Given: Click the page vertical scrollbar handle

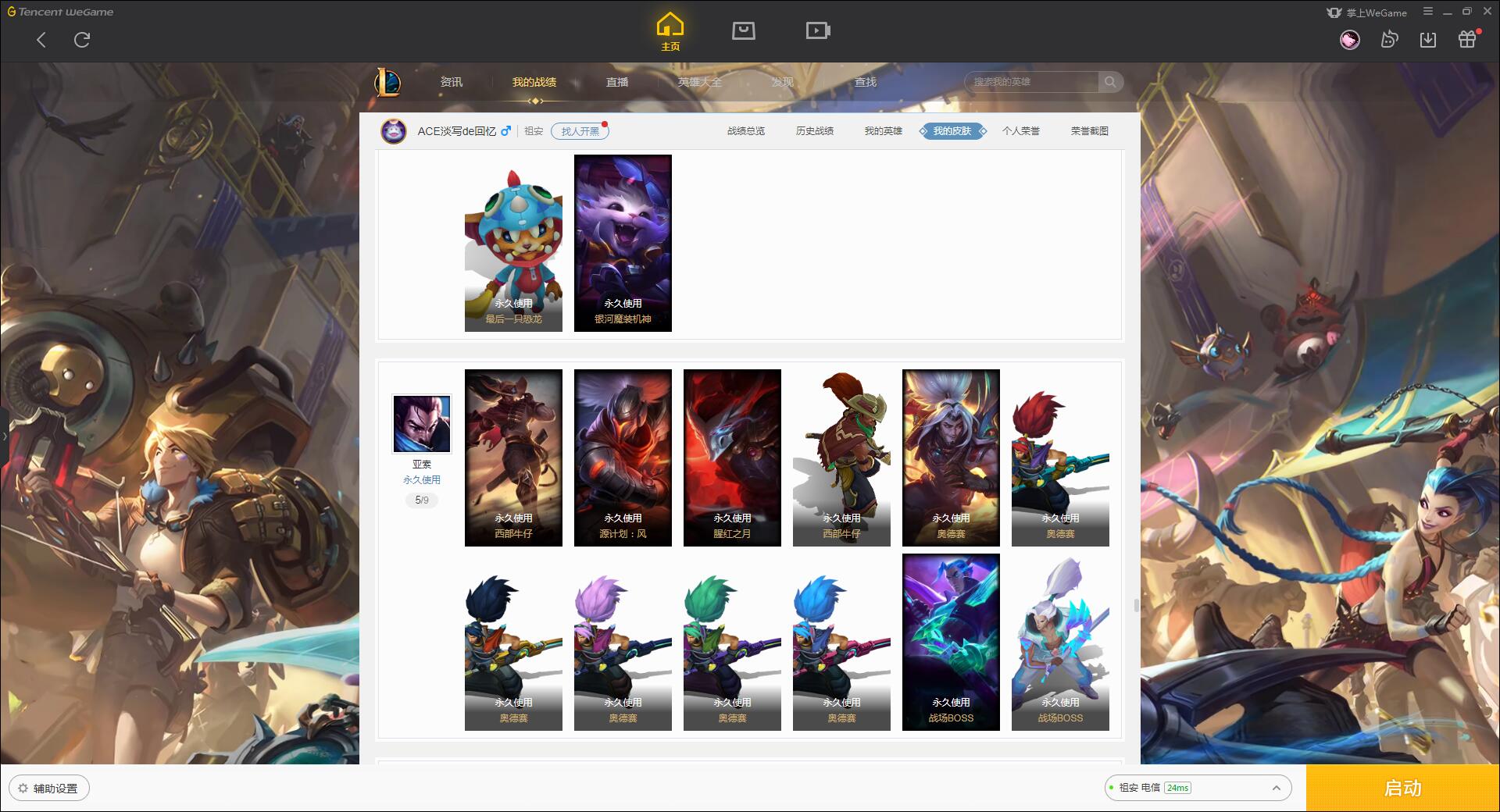Looking at the screenshot, I should (x=1136, y=605).
